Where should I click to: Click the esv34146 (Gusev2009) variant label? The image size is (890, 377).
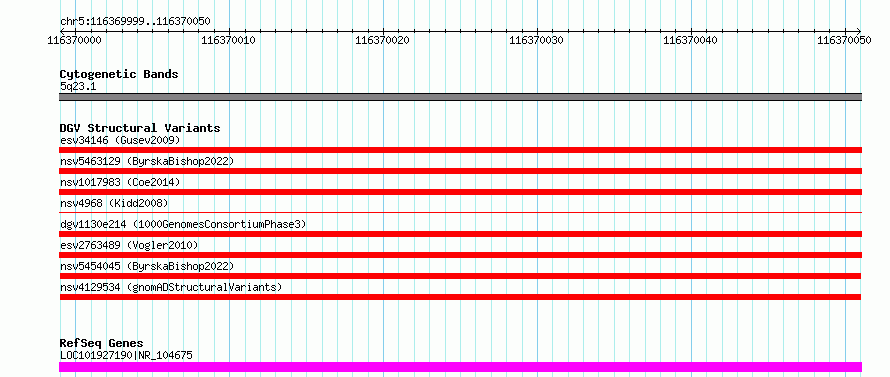pos(120,140)
